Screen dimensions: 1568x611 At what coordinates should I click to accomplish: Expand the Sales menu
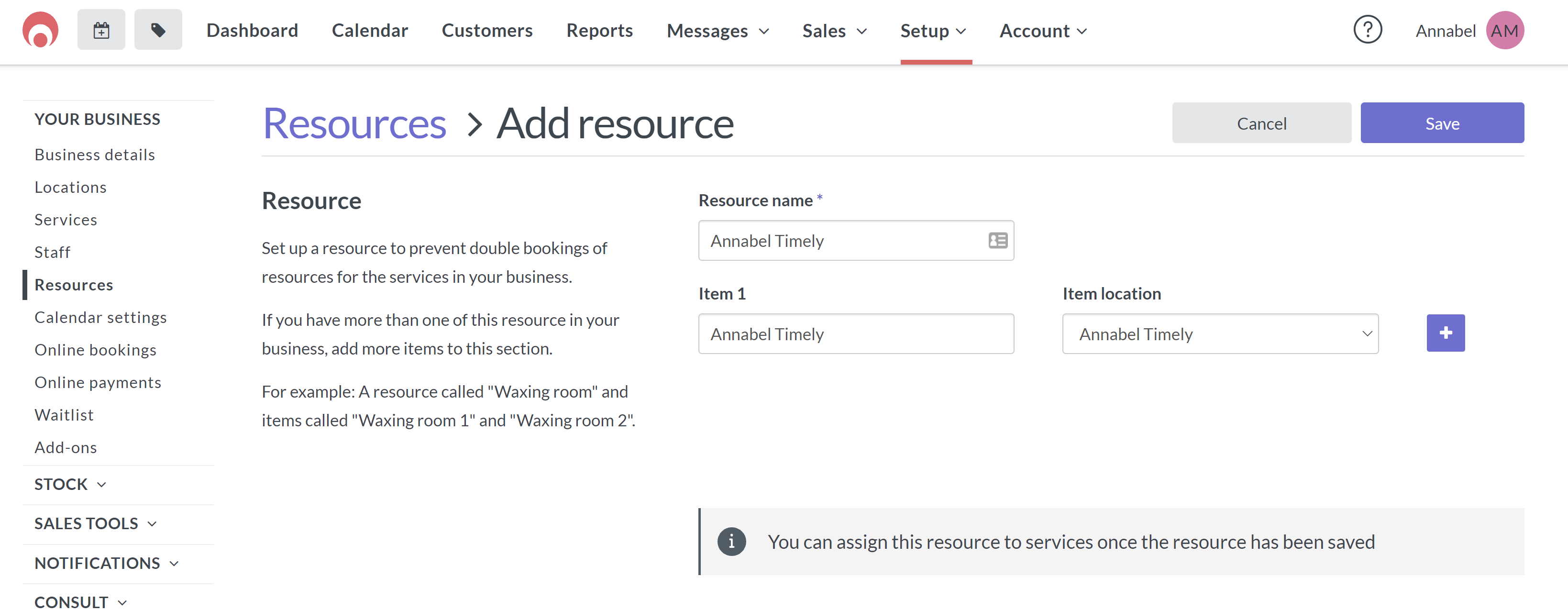pos(835,31)
